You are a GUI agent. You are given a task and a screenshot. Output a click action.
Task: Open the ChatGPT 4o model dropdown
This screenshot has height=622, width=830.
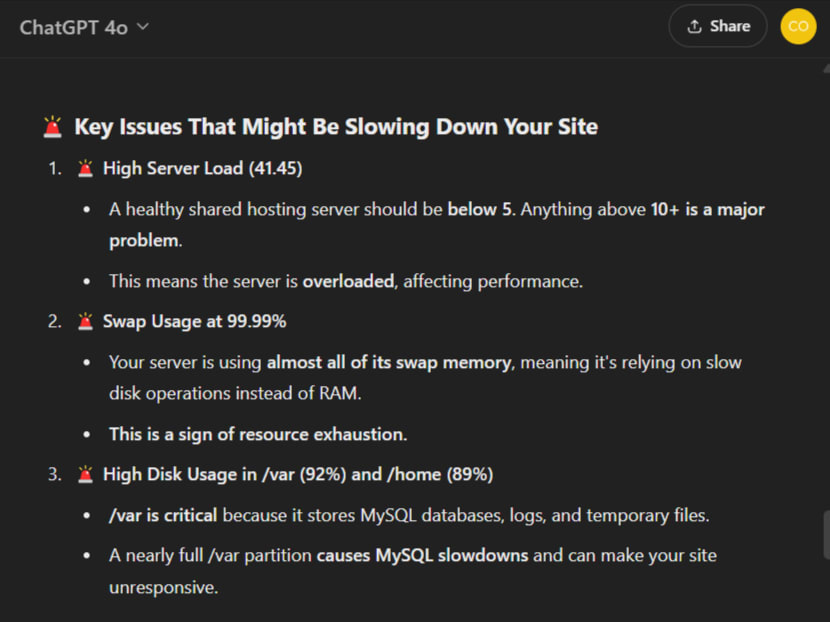click(84, 27)
